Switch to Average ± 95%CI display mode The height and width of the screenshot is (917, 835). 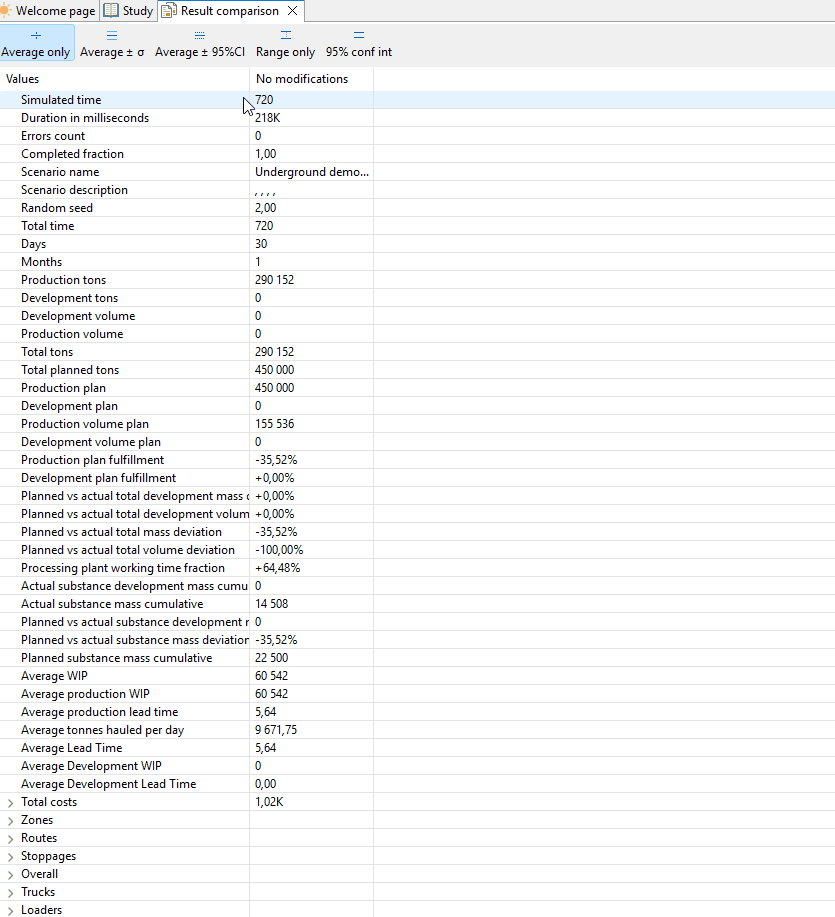(199, 43)
